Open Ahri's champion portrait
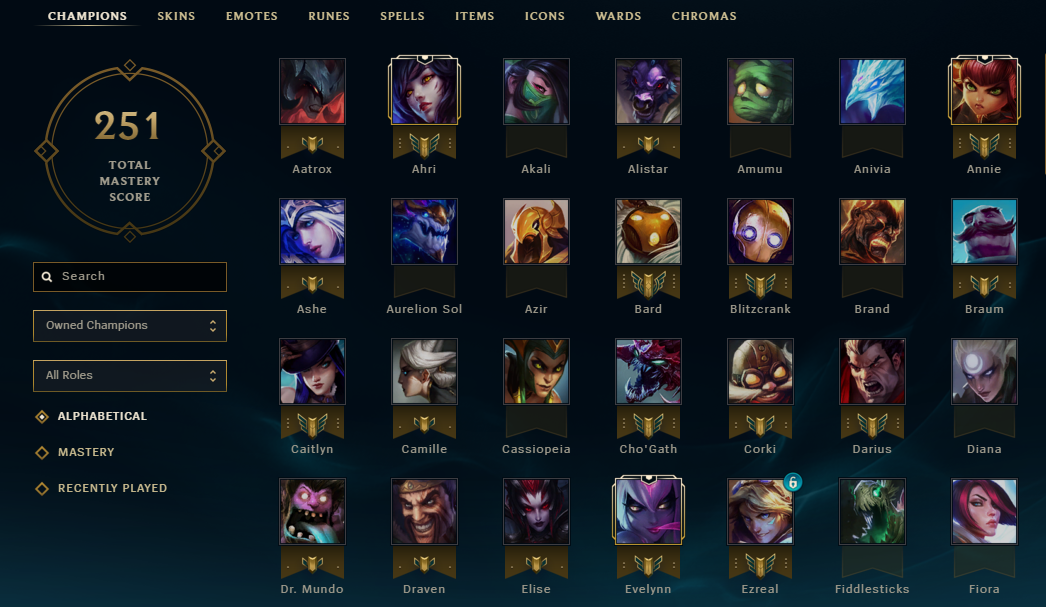This screenshot has height=607, width=1046. 424,91
